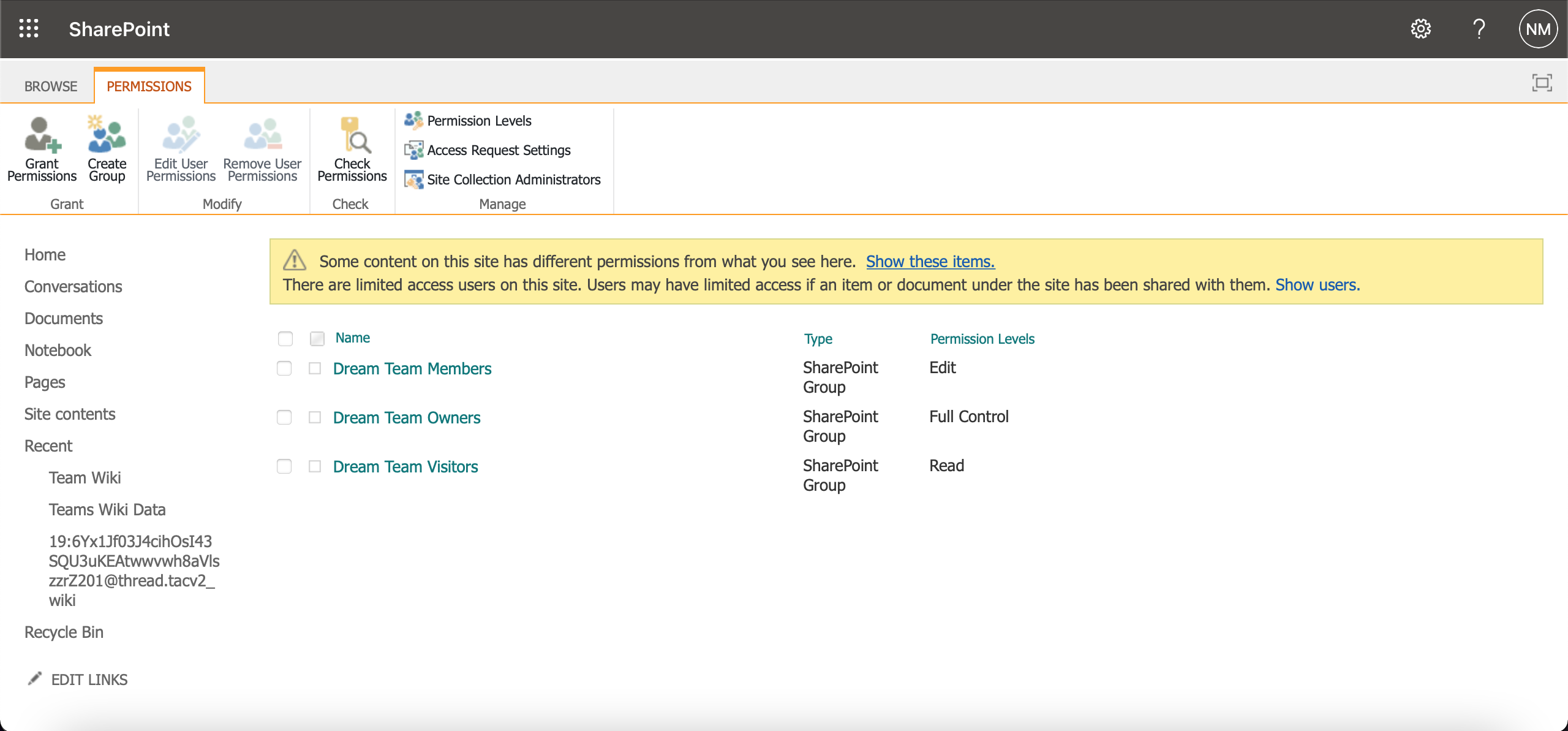Viewport: 1568px width, 731px height.
Task: Open the Create Group tool
Action: coord(107,149)
